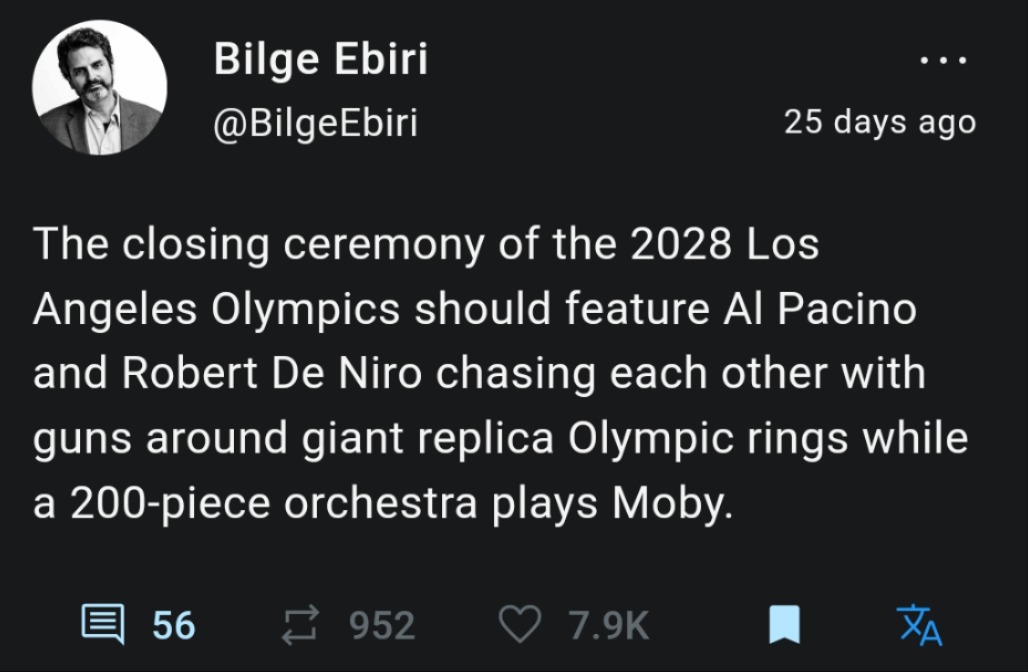Like the post with the heart icon
The image size is (1028, 672).
tap(518, 625)
